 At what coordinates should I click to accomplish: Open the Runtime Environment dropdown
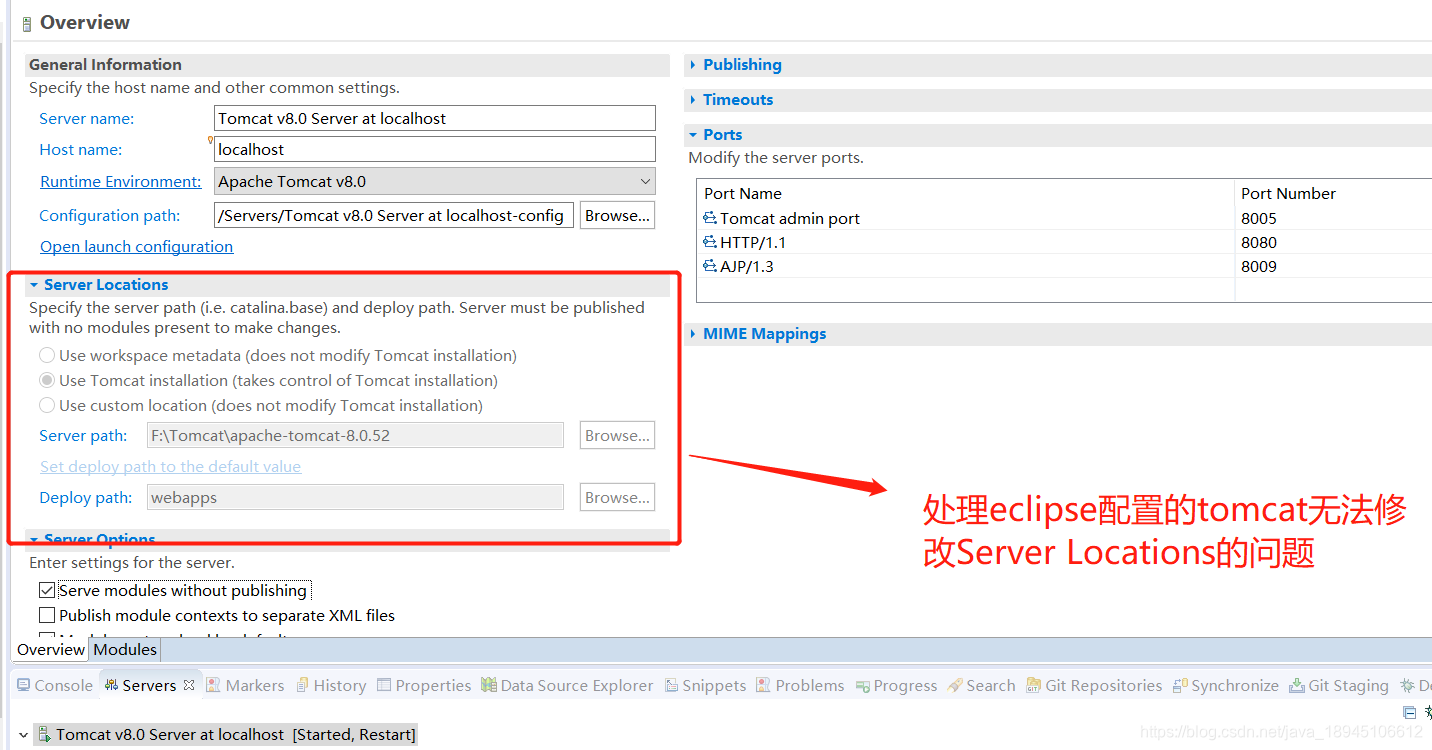tap(645, 181)
